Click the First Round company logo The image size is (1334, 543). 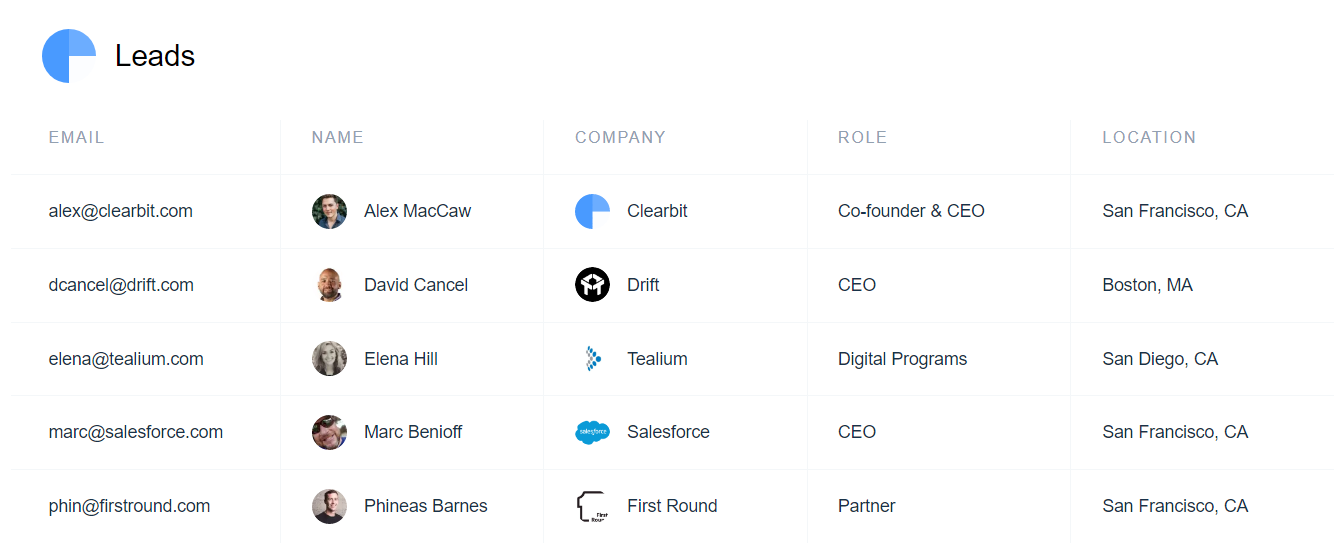[592, 506]
